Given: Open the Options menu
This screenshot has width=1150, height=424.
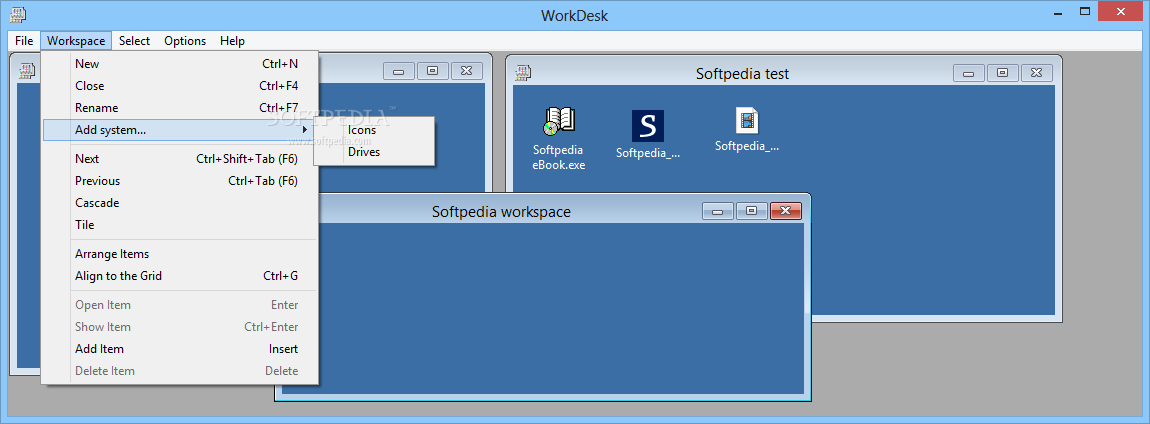Looking at the screenshot, I should [185, 41].
